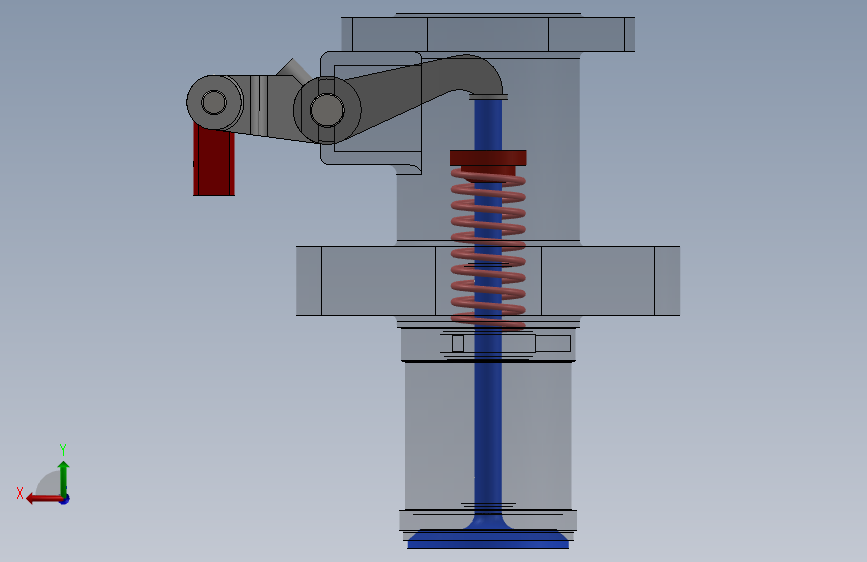Select the roller pin above the red pushrod

[213, 103]
